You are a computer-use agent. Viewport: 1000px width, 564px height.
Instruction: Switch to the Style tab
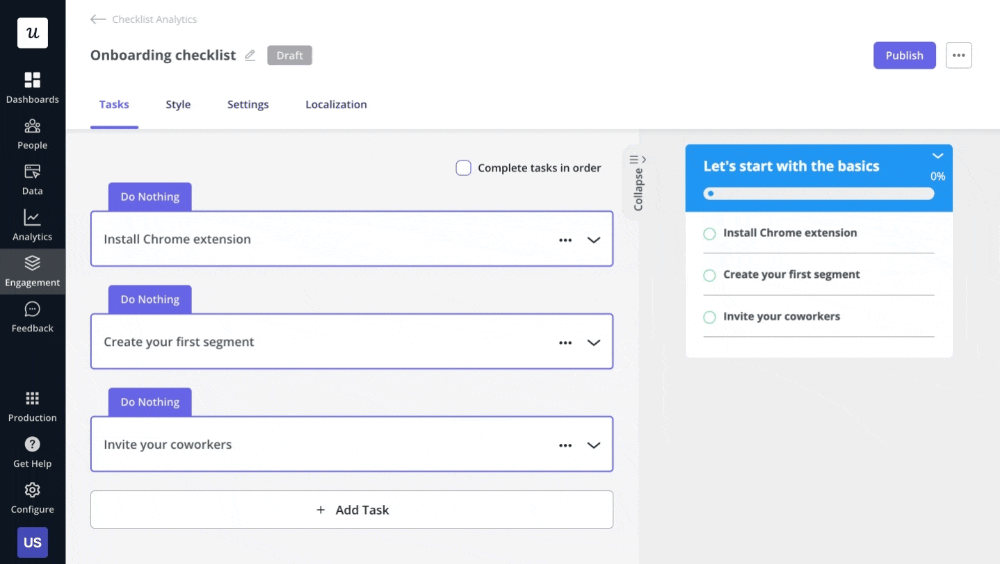tap(178, 105)
